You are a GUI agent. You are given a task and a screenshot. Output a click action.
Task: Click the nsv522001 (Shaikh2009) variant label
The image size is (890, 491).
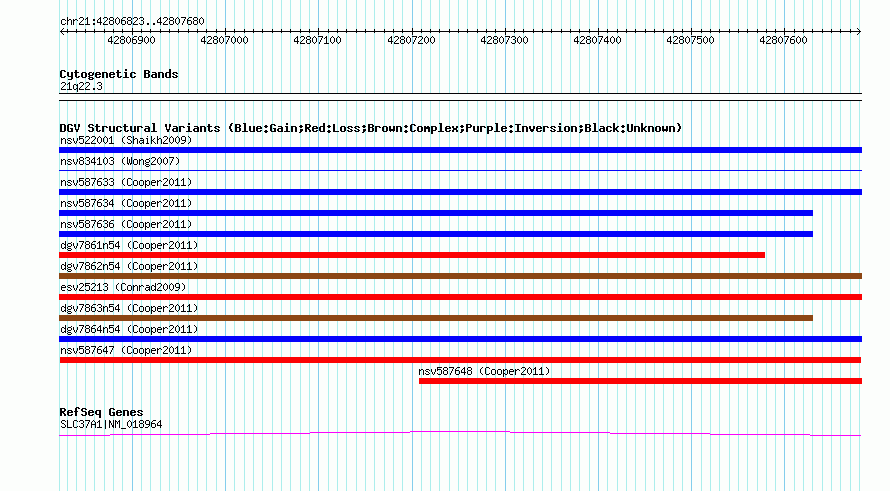click(x=126, y=140)
